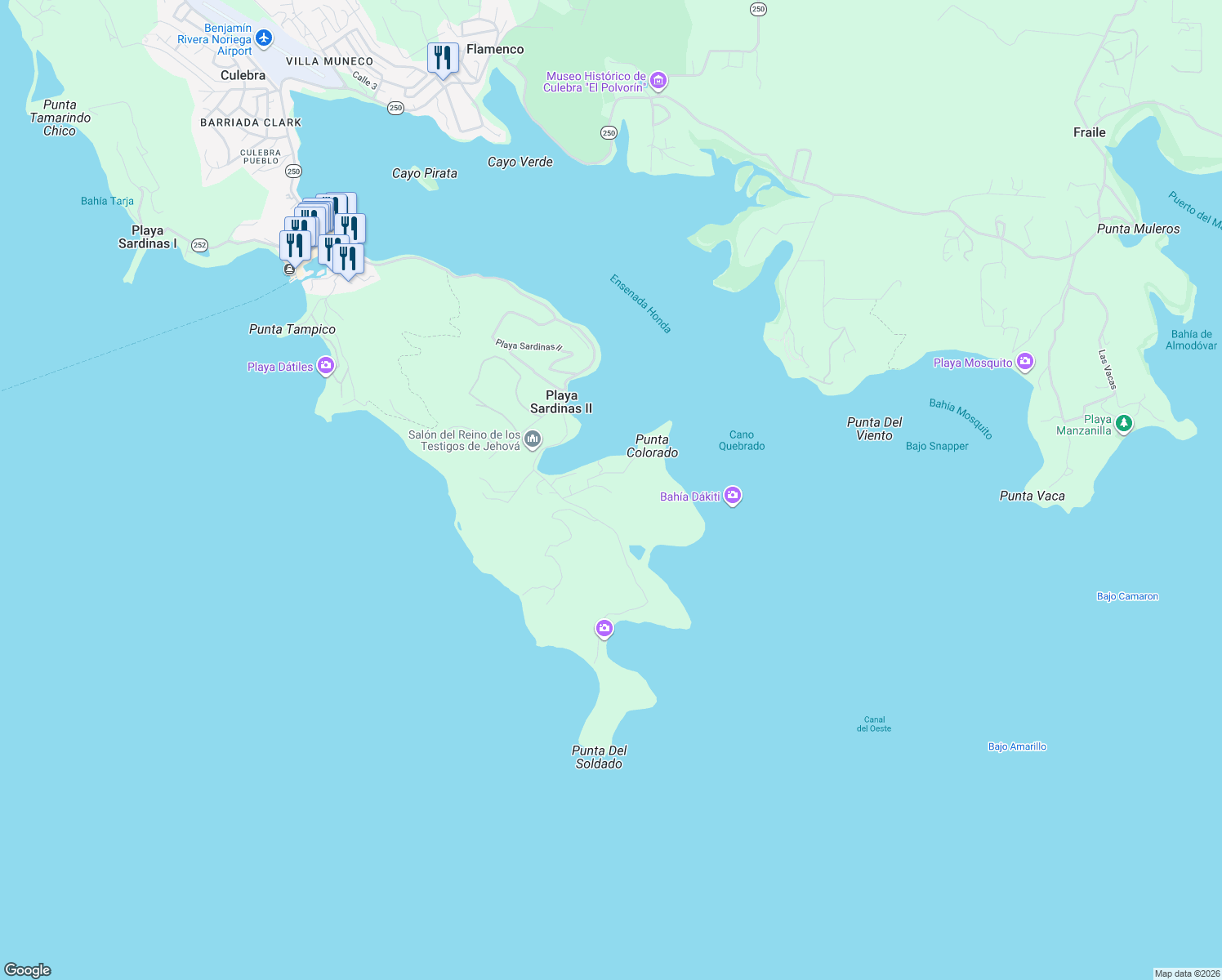Click the Punta Tamarindo Chico label

(x=60, y=118)
